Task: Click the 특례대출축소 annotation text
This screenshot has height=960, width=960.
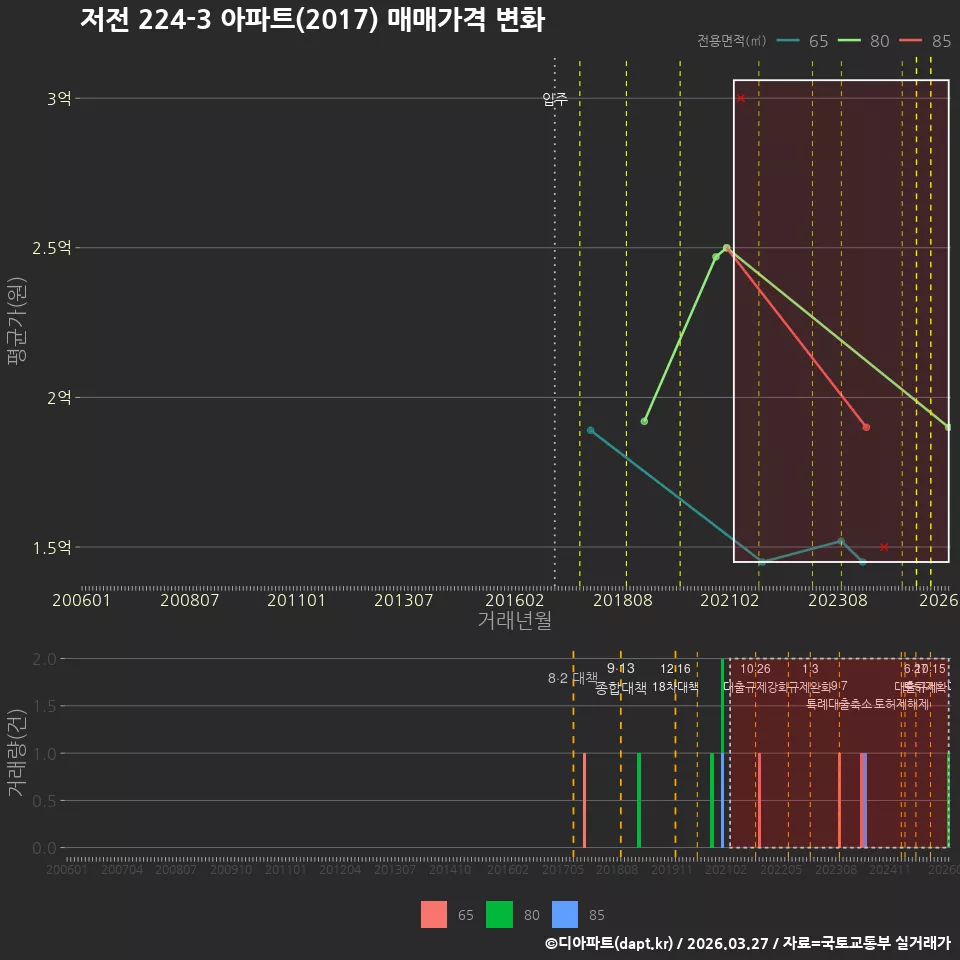Action: (x=839, y=704)
